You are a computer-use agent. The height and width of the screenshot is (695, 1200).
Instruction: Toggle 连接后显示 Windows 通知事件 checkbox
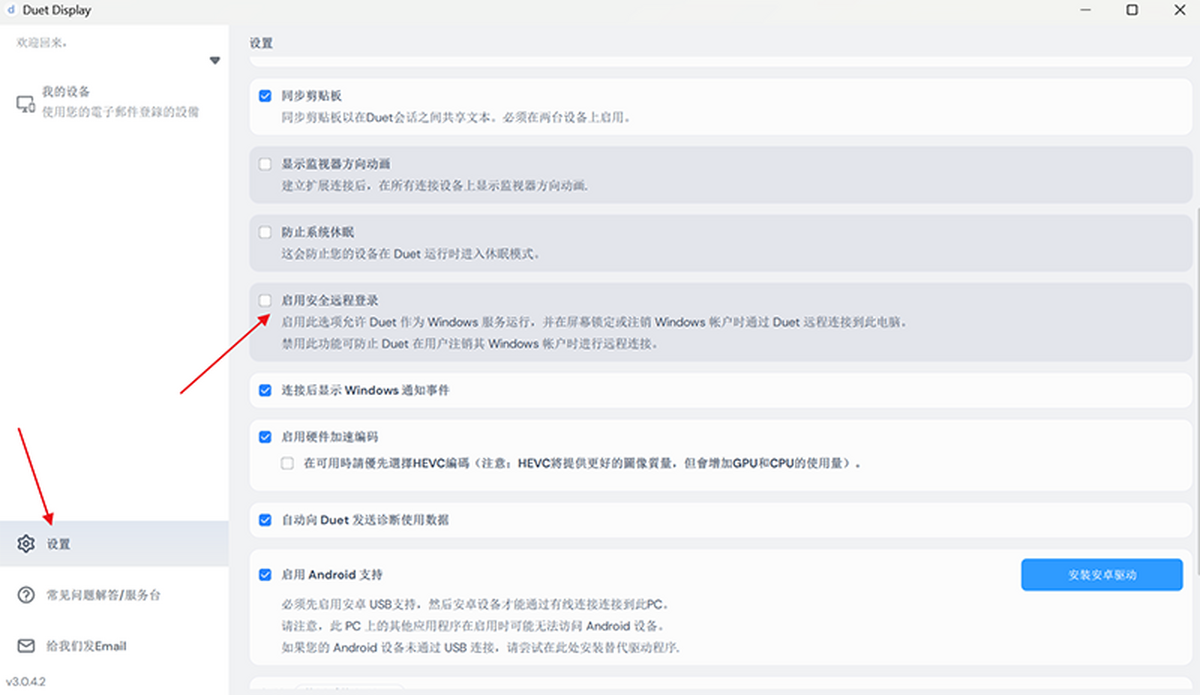(265, 390)
